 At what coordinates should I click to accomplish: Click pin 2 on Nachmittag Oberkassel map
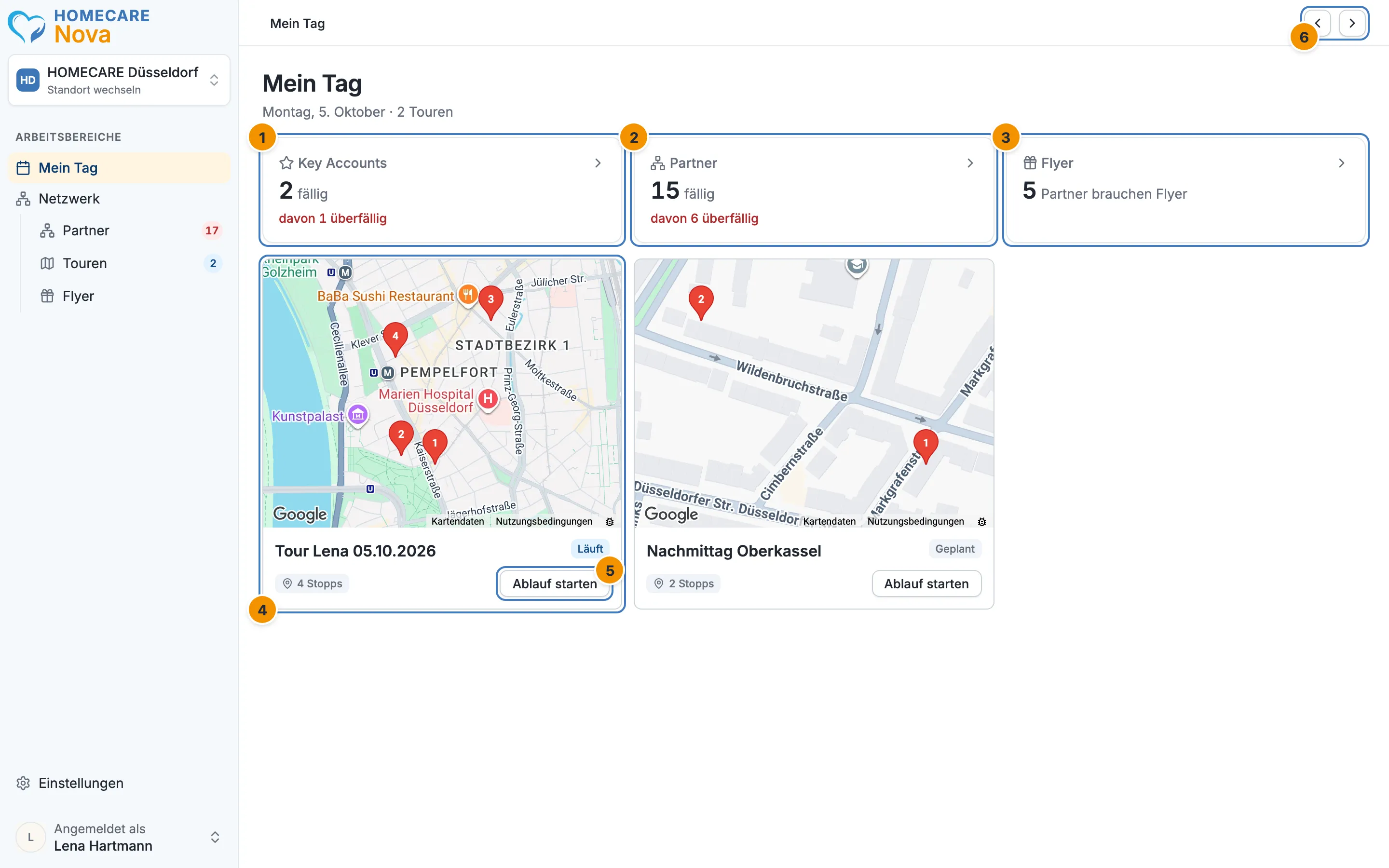click(x=701, y=302)
